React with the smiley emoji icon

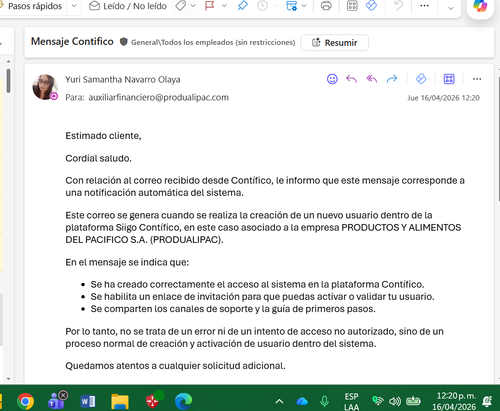point(332,79)
